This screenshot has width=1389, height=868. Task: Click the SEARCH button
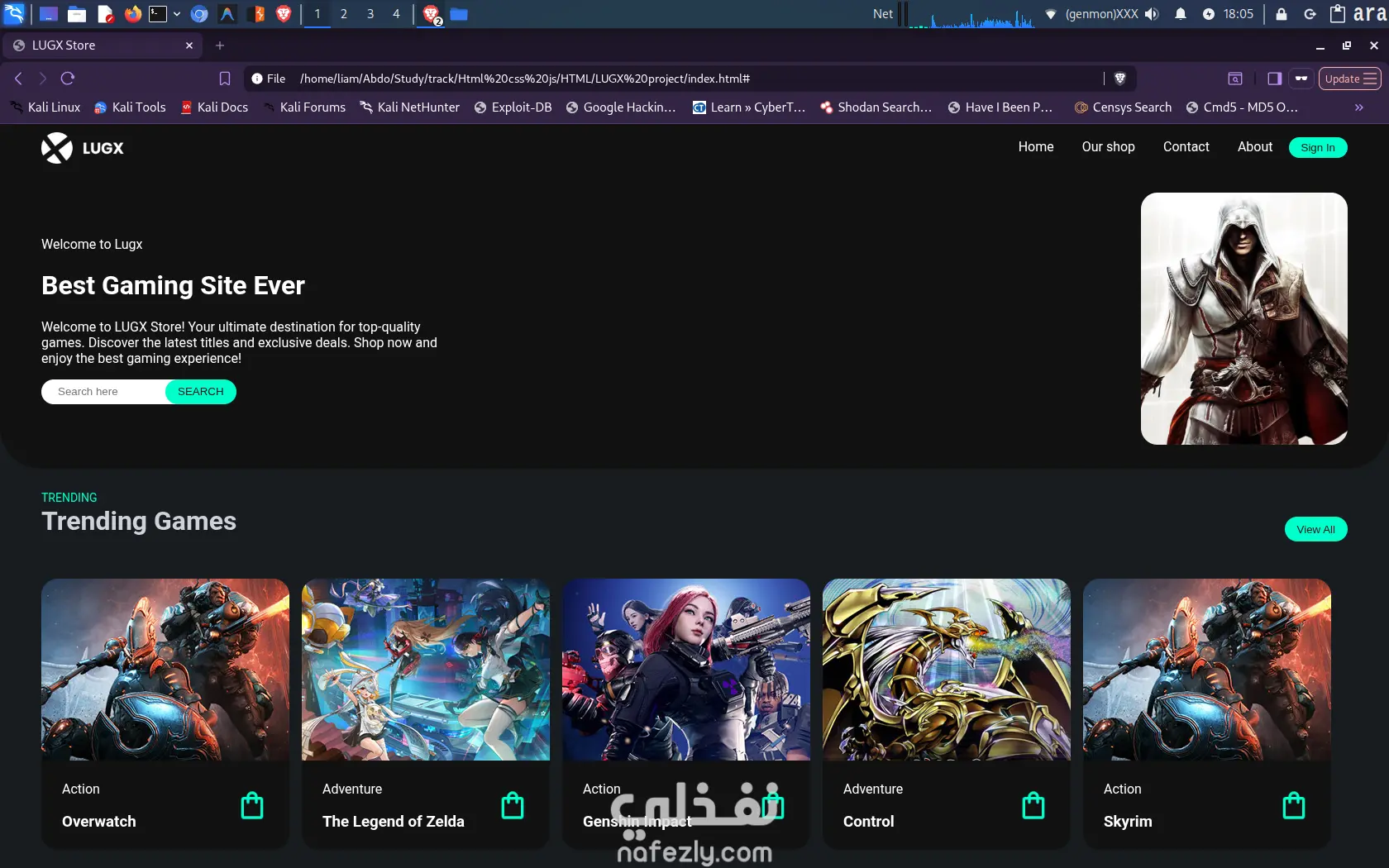click(201, 392)
